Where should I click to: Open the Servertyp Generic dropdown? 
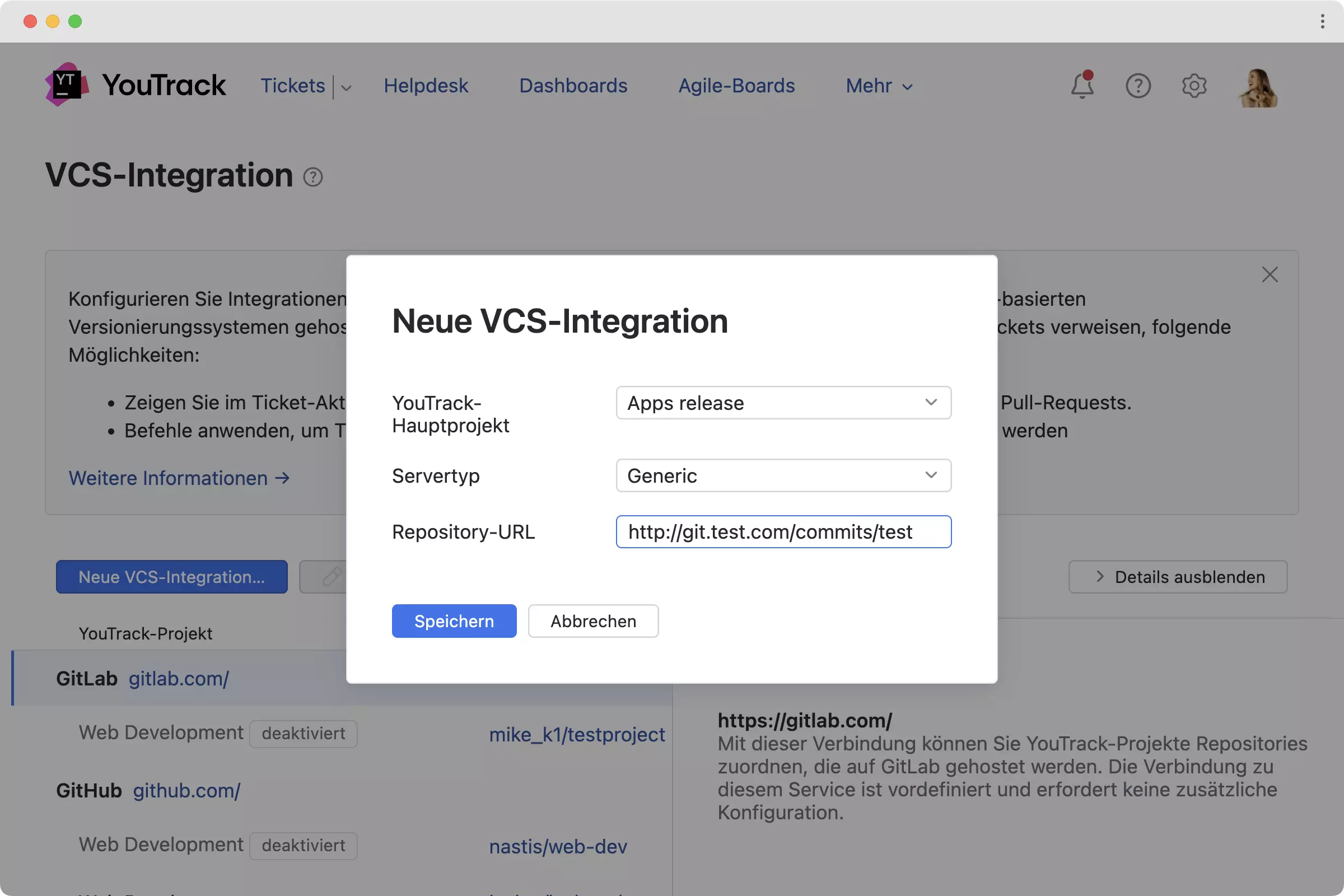tap(783, 475)
